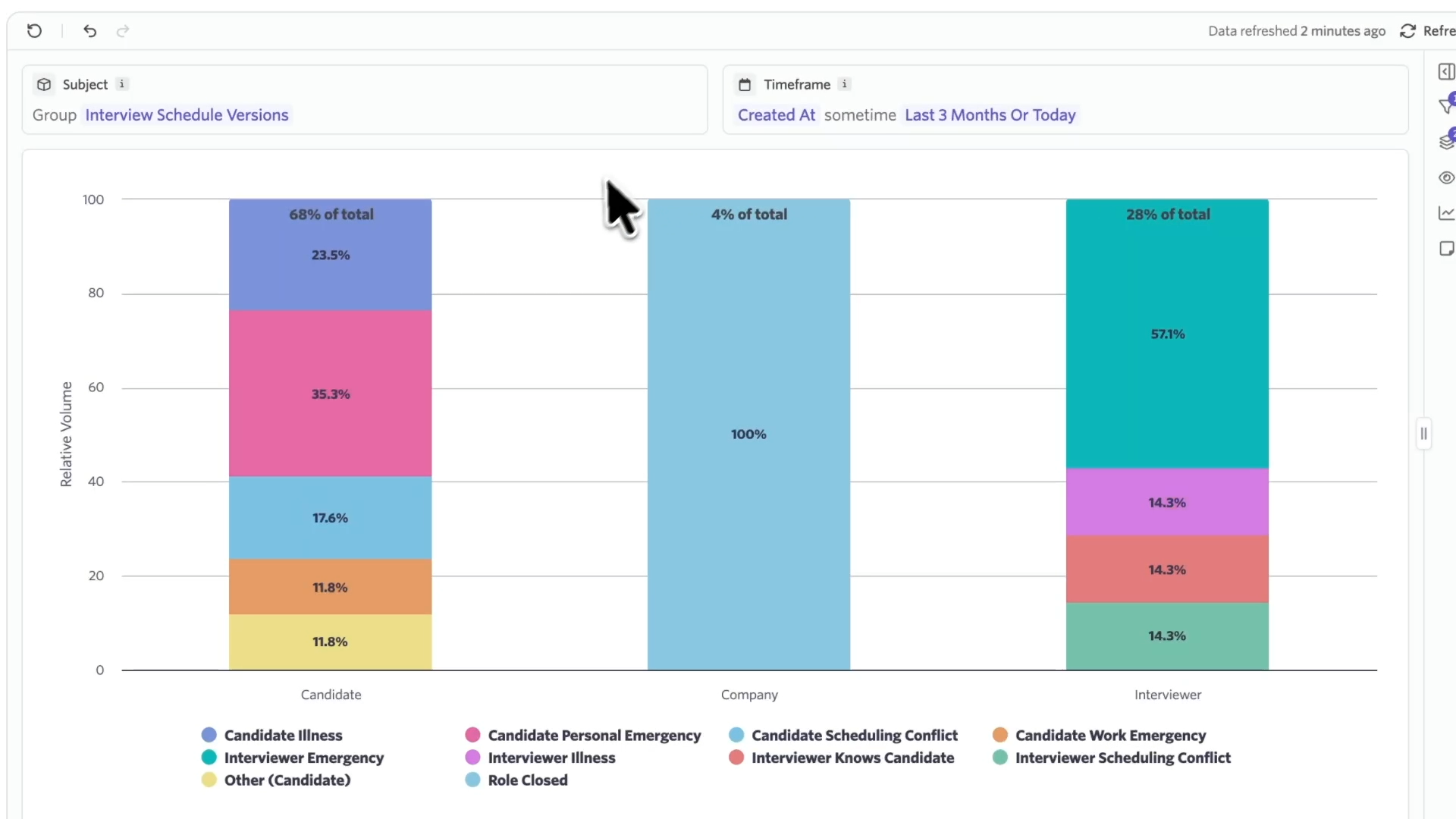The height and width of the screenshot is (819, 1456).
Task: Click the line chart icon in sidebar
Action: [1446, 214]
